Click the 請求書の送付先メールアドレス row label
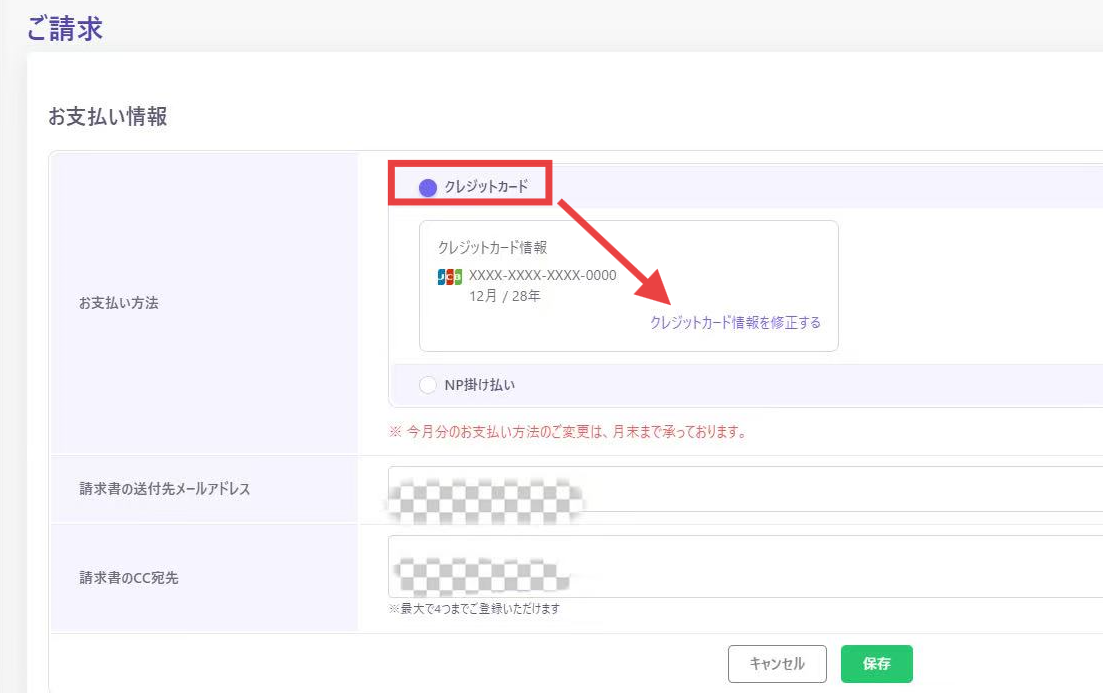1103x693 pixels. (164, 489)
